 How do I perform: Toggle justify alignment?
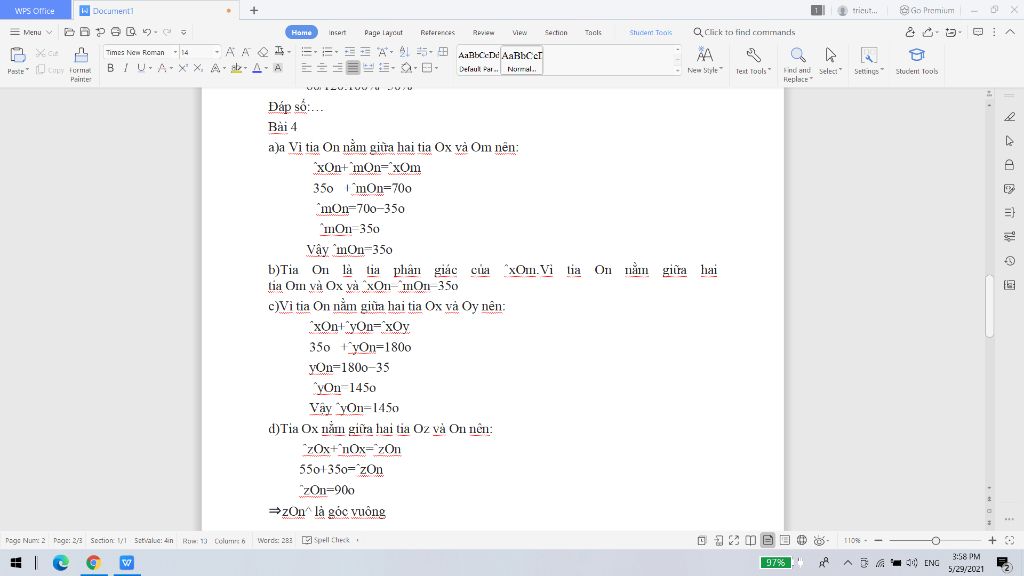pyautogui.click(x=353, y=68)
